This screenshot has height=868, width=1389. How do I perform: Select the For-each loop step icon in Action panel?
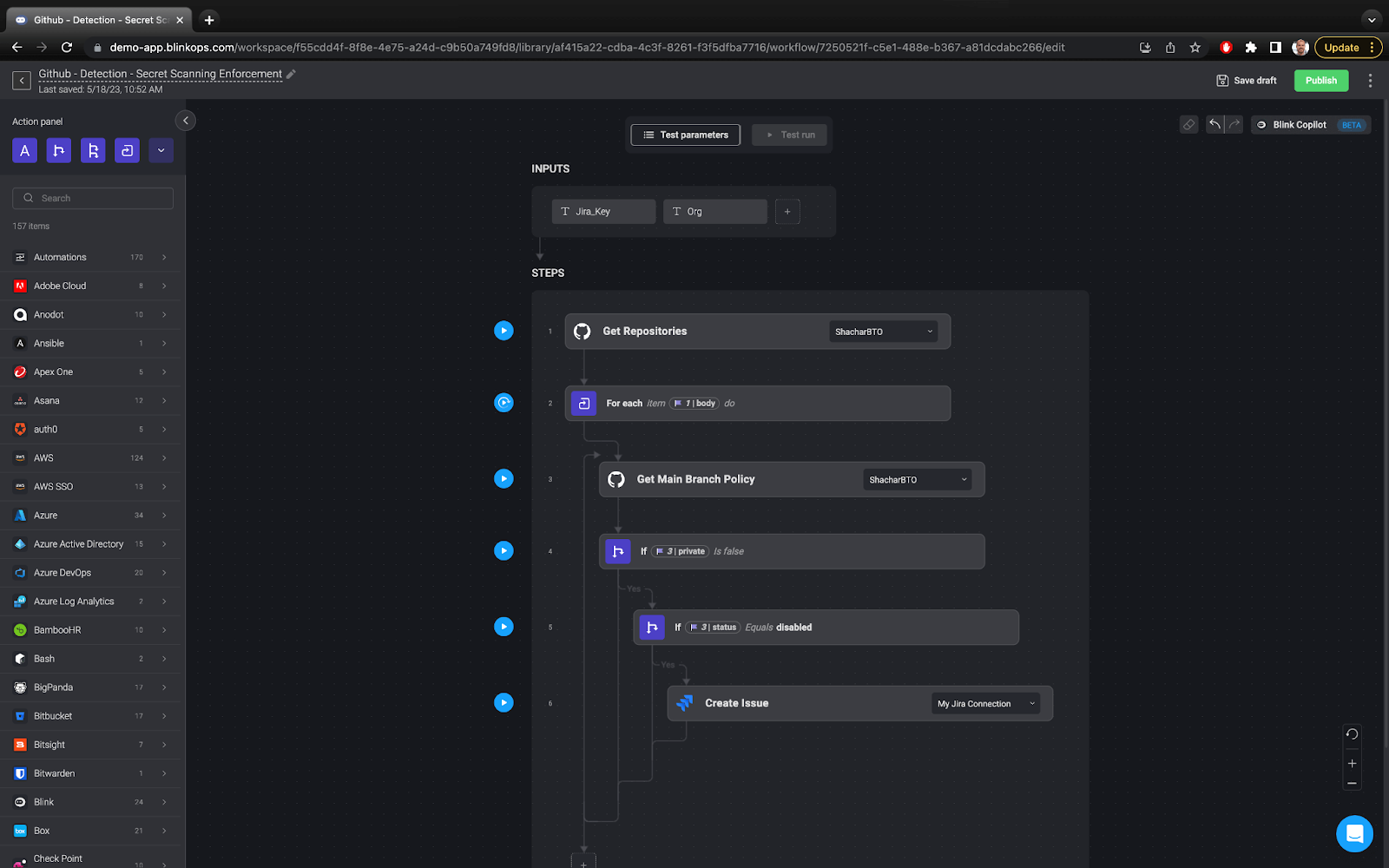[128, 150]
